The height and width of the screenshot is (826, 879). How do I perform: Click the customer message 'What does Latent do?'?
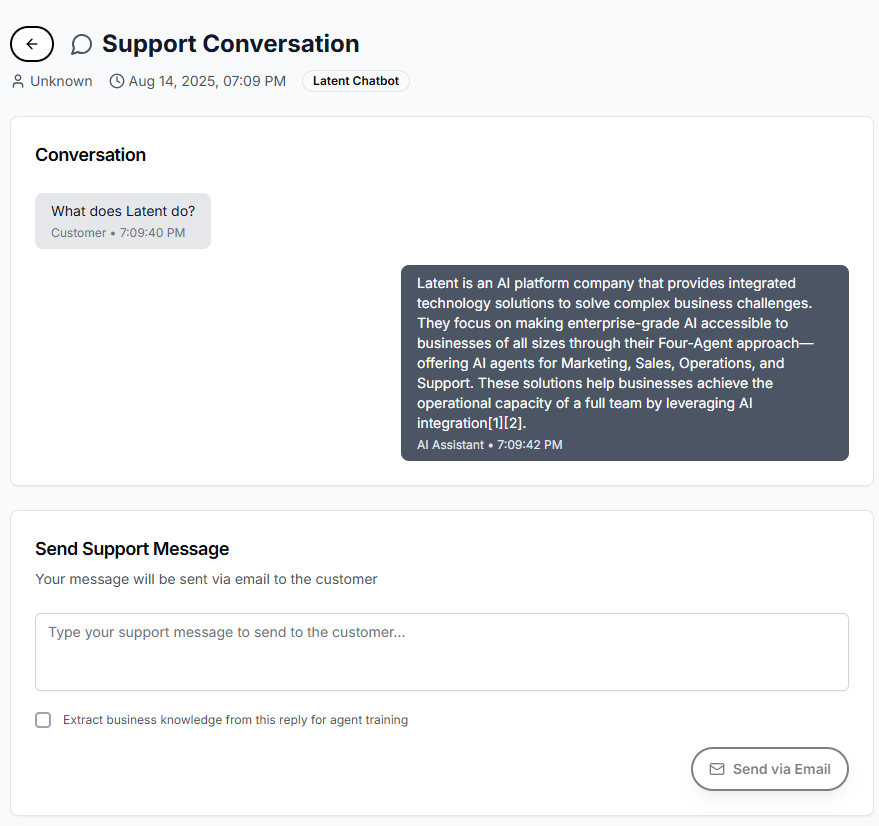coord(123,212)
